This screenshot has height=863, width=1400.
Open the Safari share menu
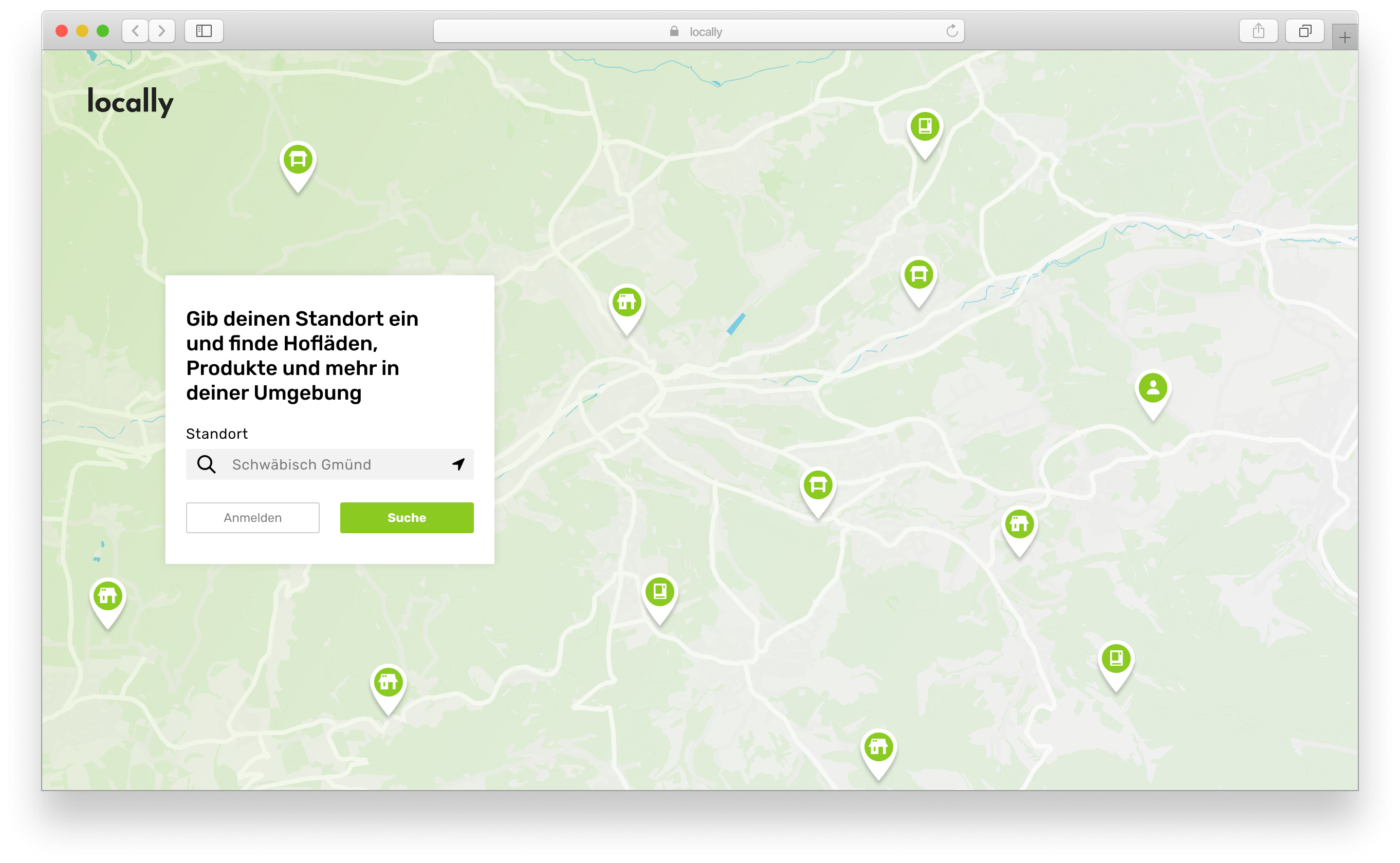(1258, 31)
